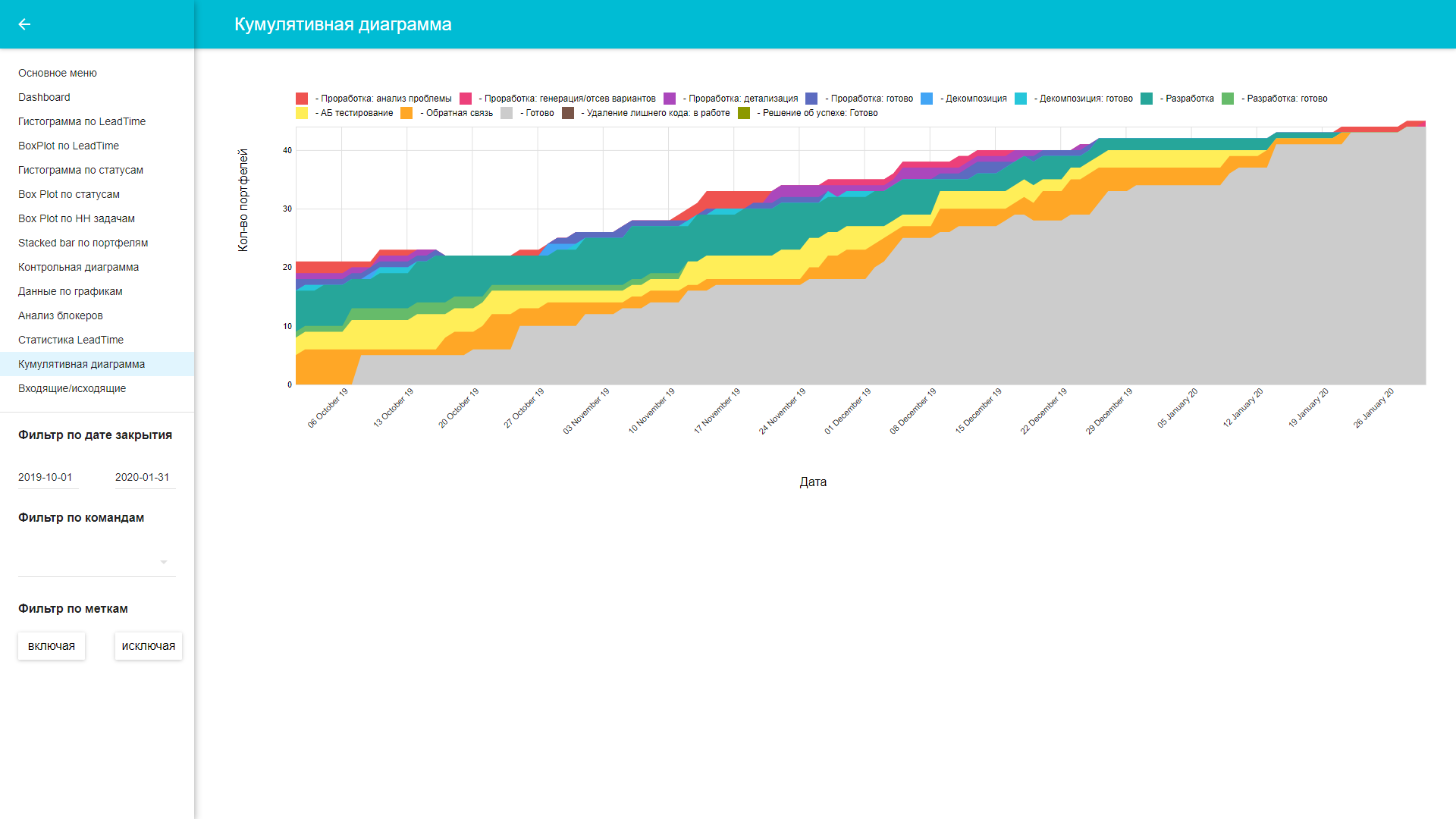This screenshot has height=819, width=1456.
Task: Open the Dashboard menu item
Action: point(44,97)
